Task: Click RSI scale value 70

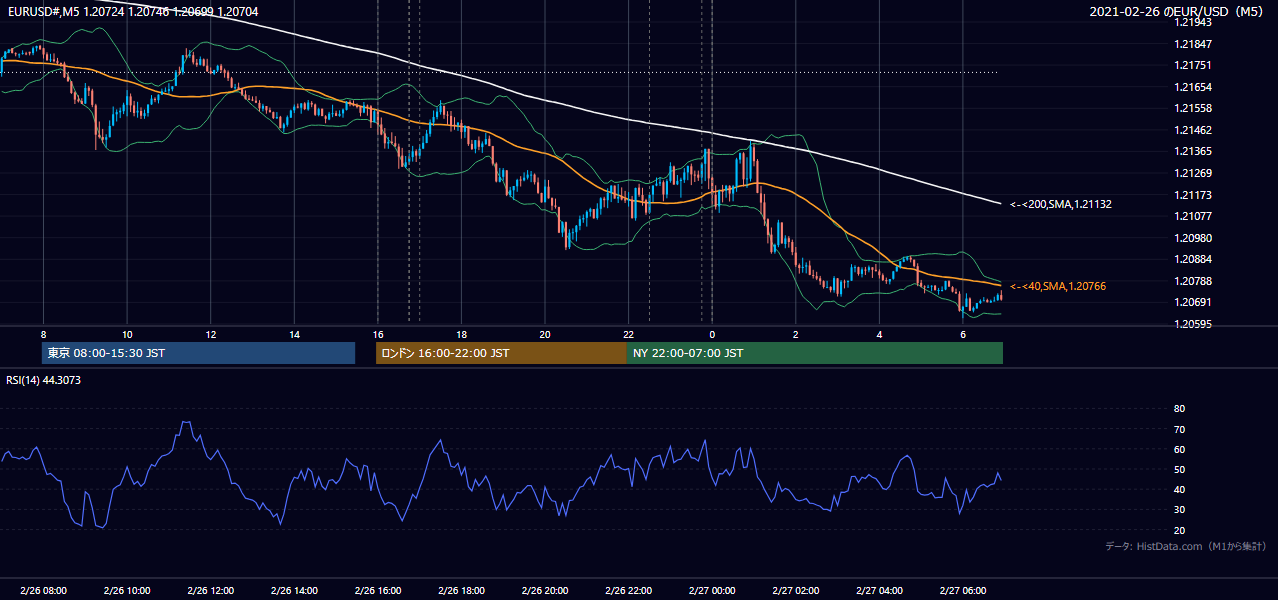Action: click(1179, 429)
